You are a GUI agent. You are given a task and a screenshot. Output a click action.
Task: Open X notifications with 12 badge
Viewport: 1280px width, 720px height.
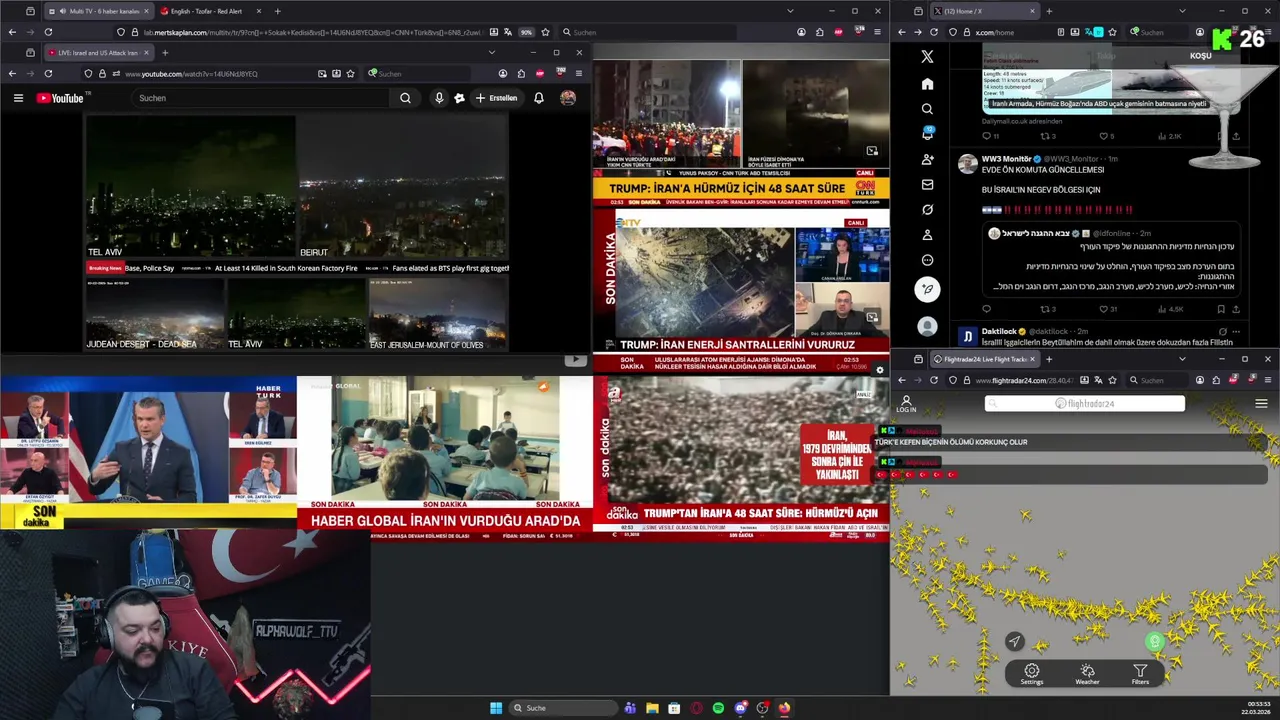[x=927, y=134]
